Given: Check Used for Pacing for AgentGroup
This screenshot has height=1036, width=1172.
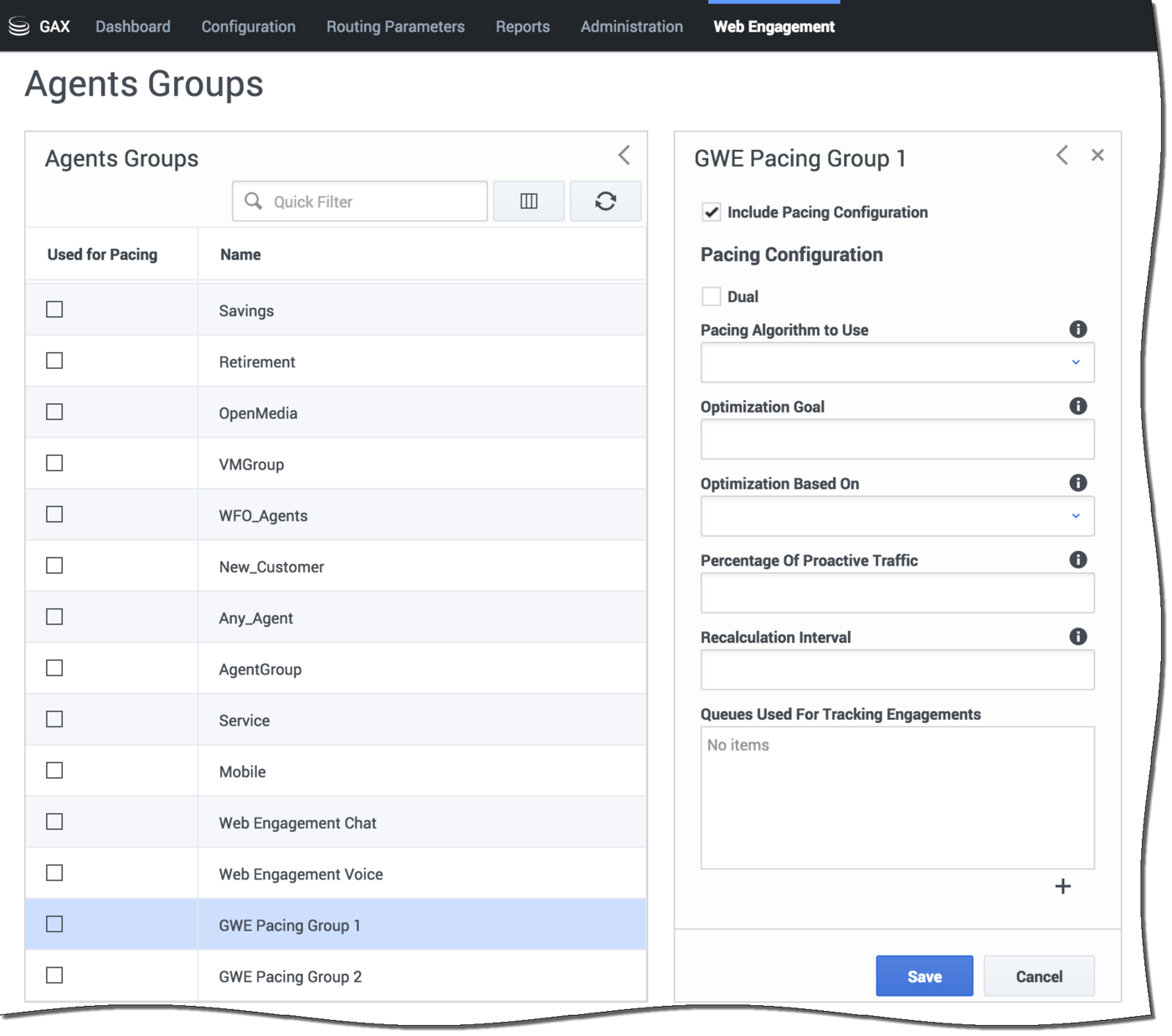Looking at the screenshot, I should click(x=54, y=668).
